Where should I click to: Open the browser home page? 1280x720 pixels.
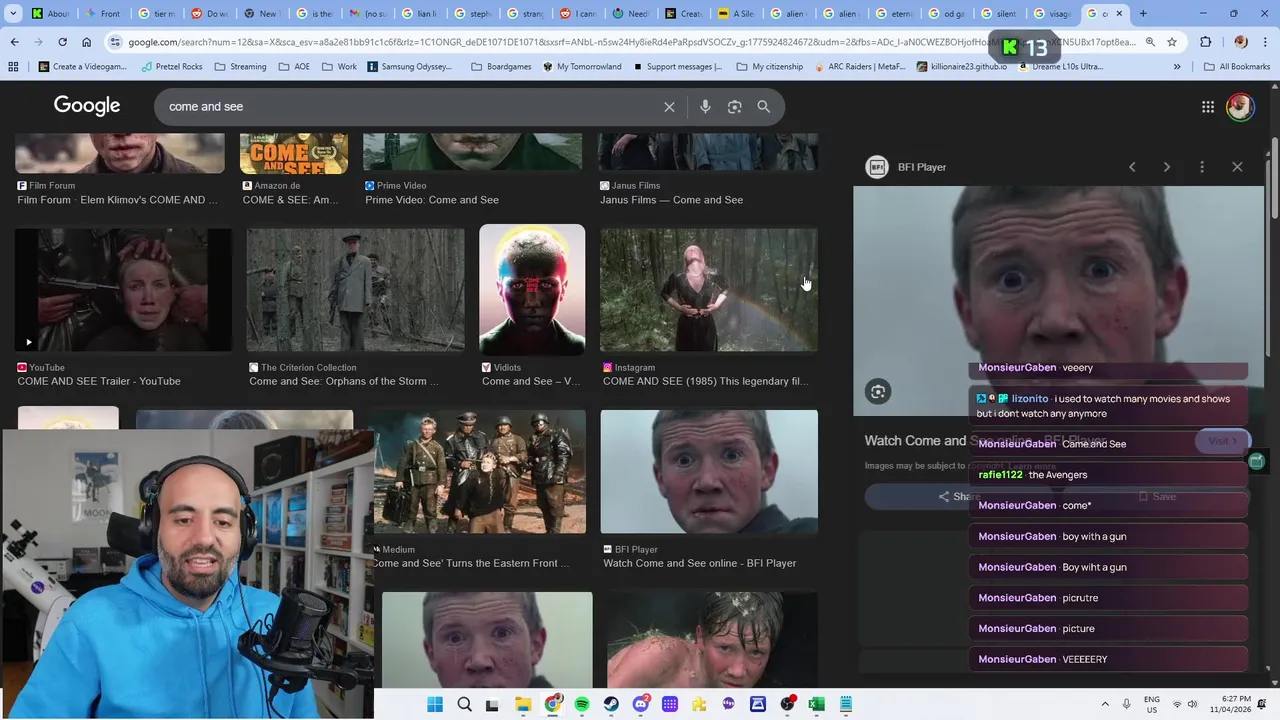pos(86,42)
